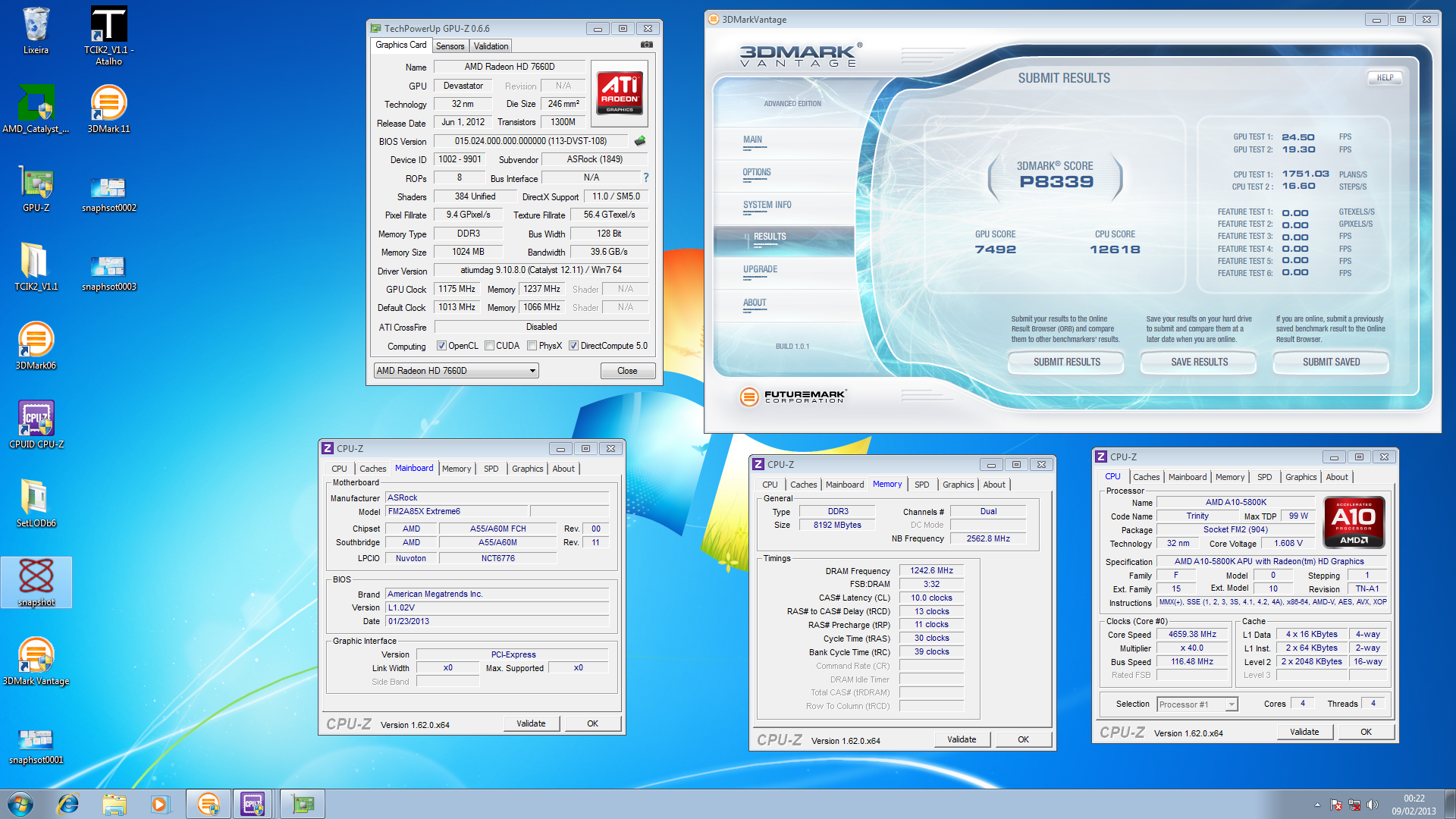Toggle the DirectCompute 5.0 checkbox
1456x819 pixels.
pos(574,346)
